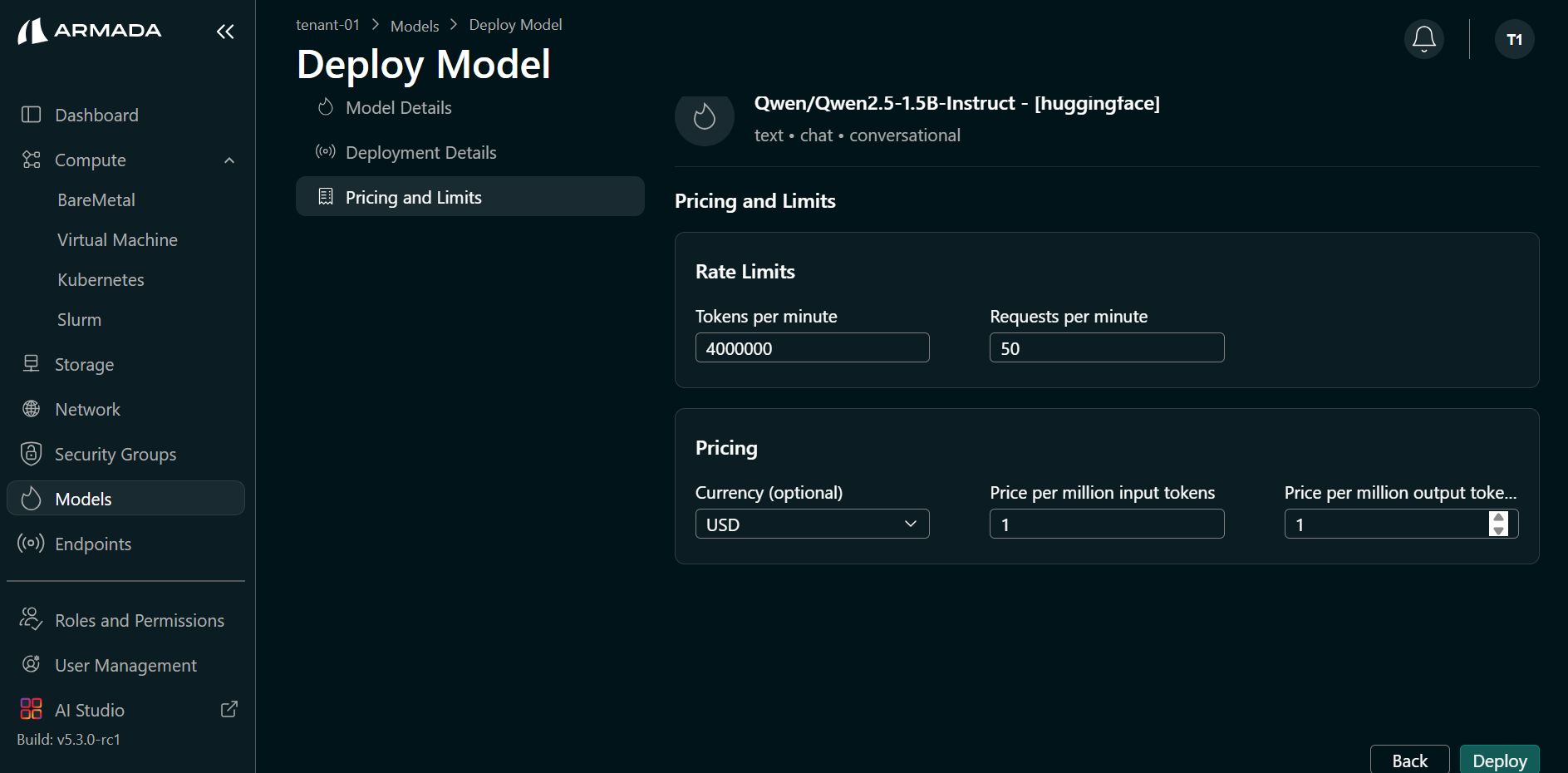The image size is (1568, 773).
Task: Select Pricing and Limits step
Action: [x=470, y=197]
